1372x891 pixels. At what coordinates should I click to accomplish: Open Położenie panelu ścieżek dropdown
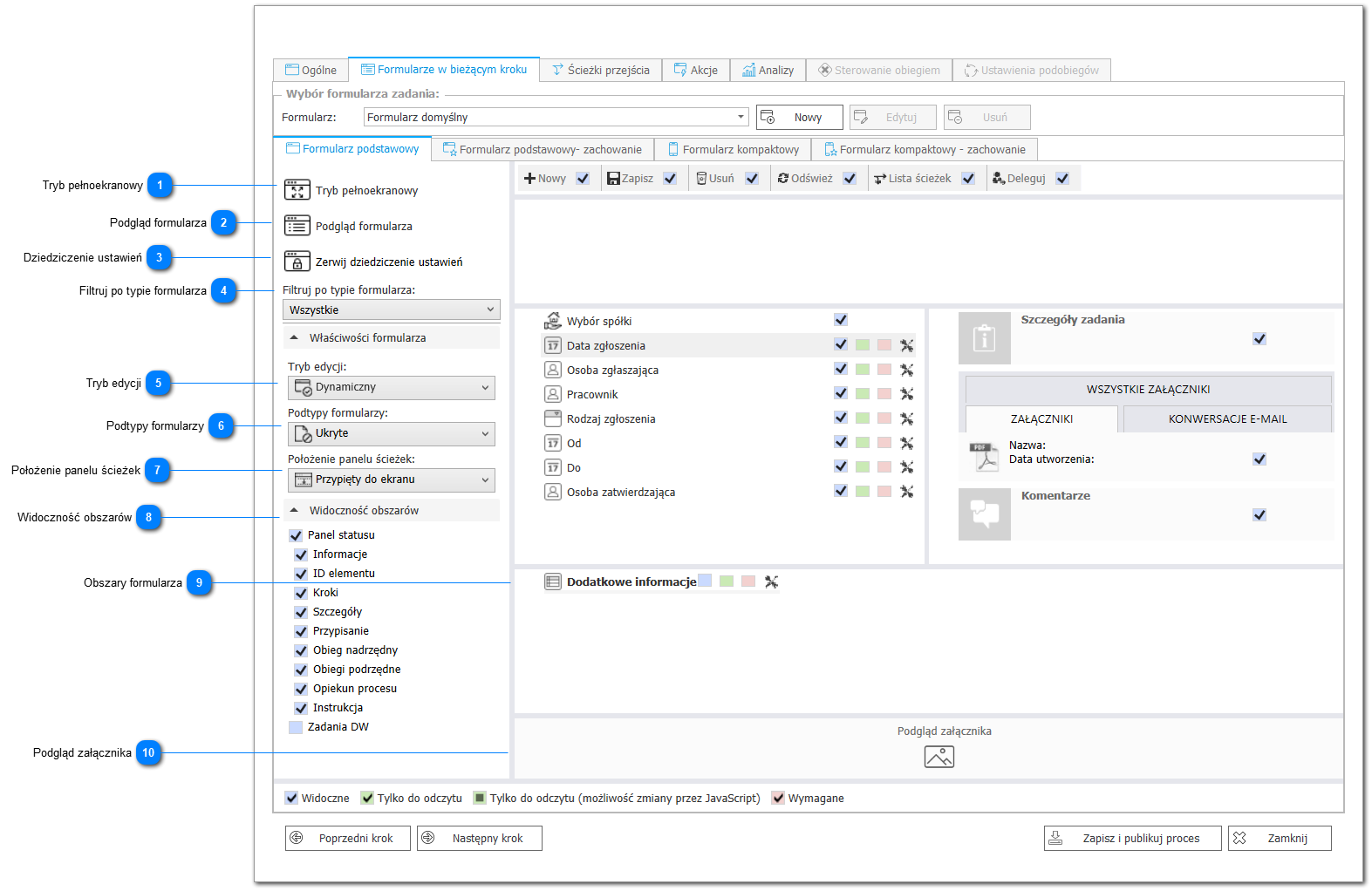(x=392, y=480)
